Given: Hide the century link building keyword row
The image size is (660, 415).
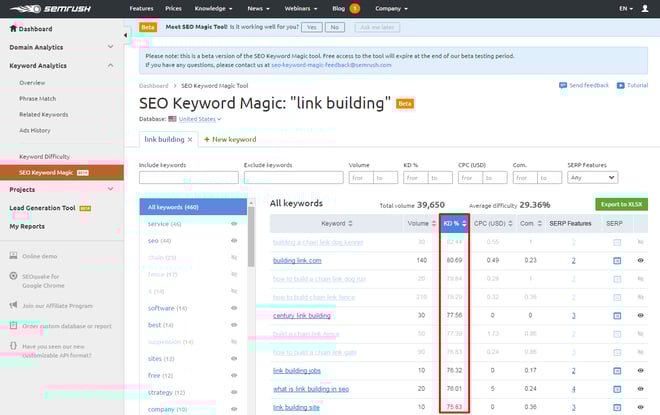Looking at the screenshot, I should click(640, 315).
